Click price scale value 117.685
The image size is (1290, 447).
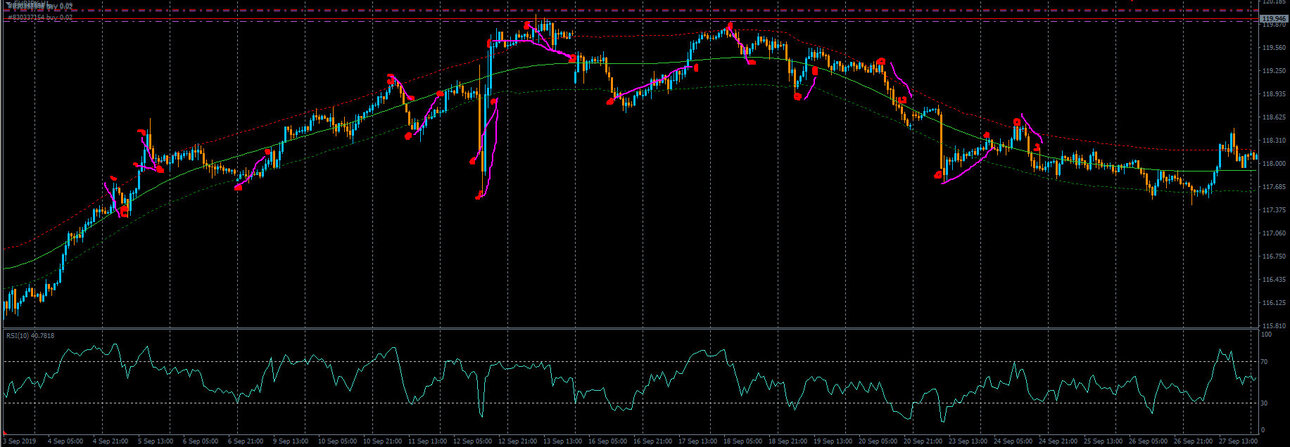click(1273, 186)
